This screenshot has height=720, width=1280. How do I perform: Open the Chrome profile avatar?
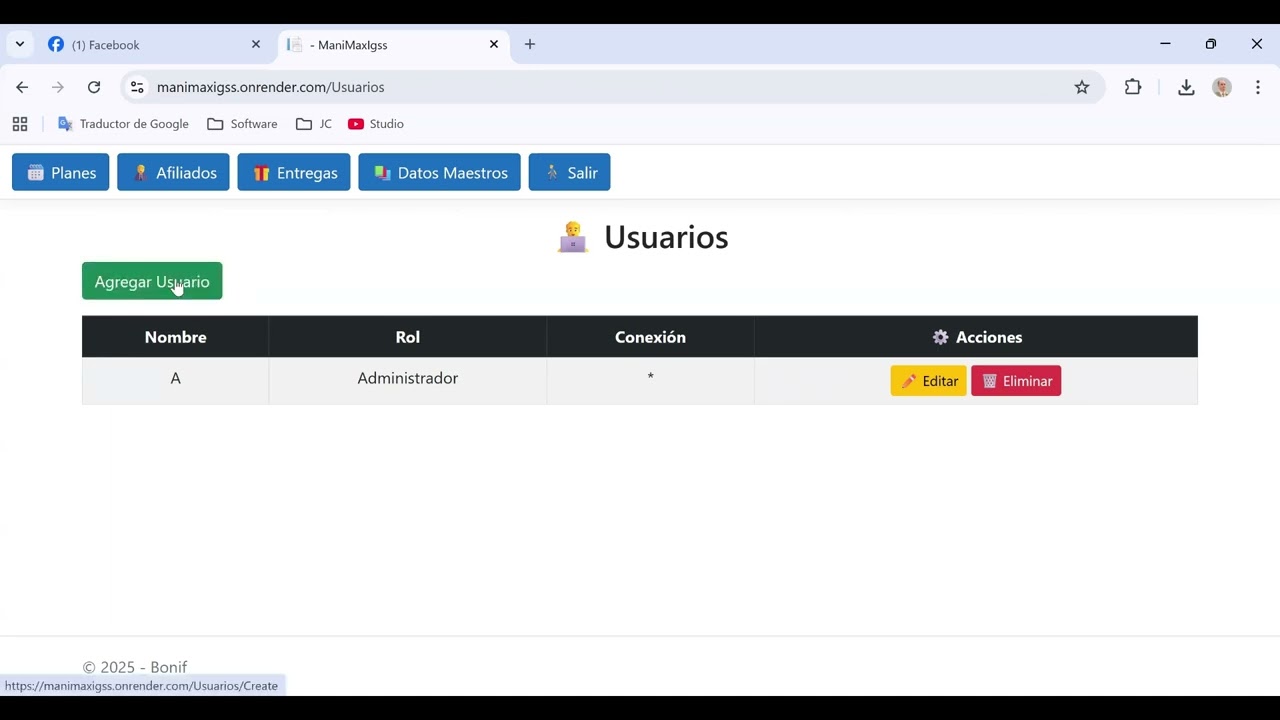click(x=1222, y=87)
